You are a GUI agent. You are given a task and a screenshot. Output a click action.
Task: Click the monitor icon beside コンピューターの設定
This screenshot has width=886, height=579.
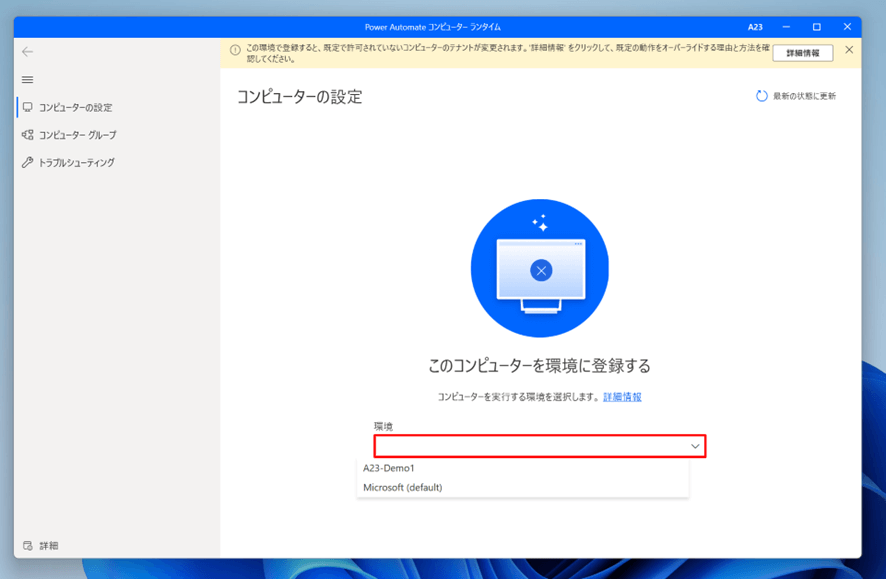(28, 107)
